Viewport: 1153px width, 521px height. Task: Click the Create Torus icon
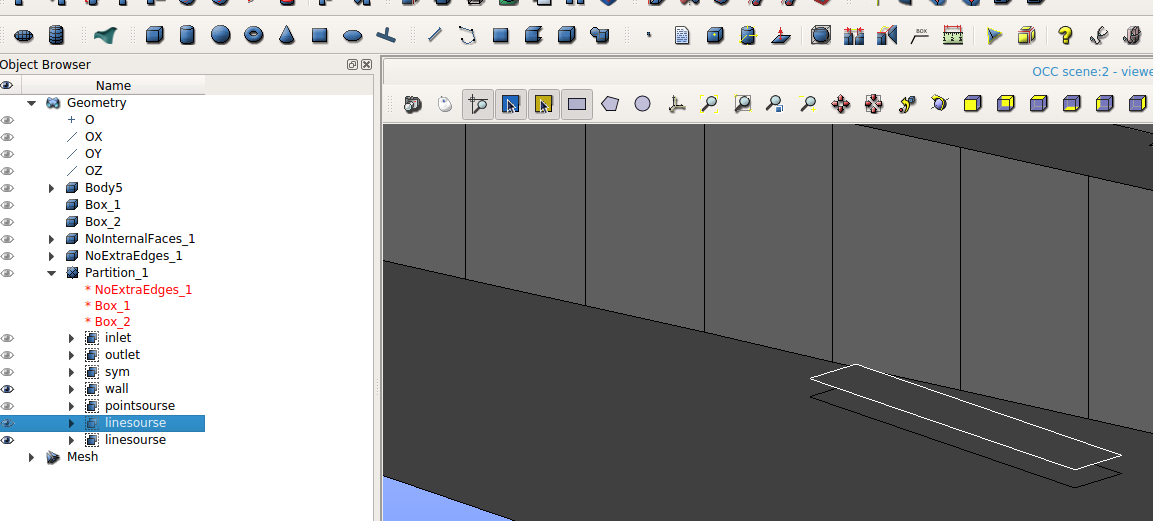[254, 36]
